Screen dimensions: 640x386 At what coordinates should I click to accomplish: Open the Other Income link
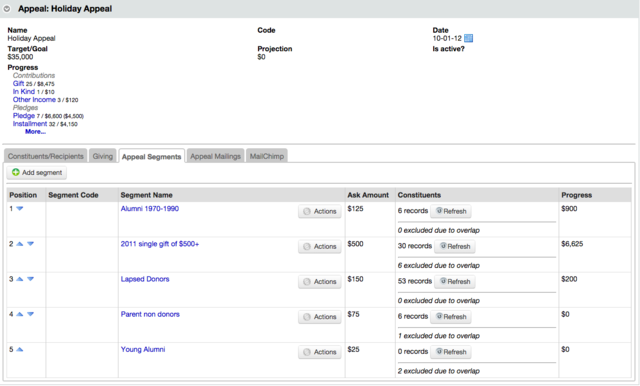coord(34,100)
